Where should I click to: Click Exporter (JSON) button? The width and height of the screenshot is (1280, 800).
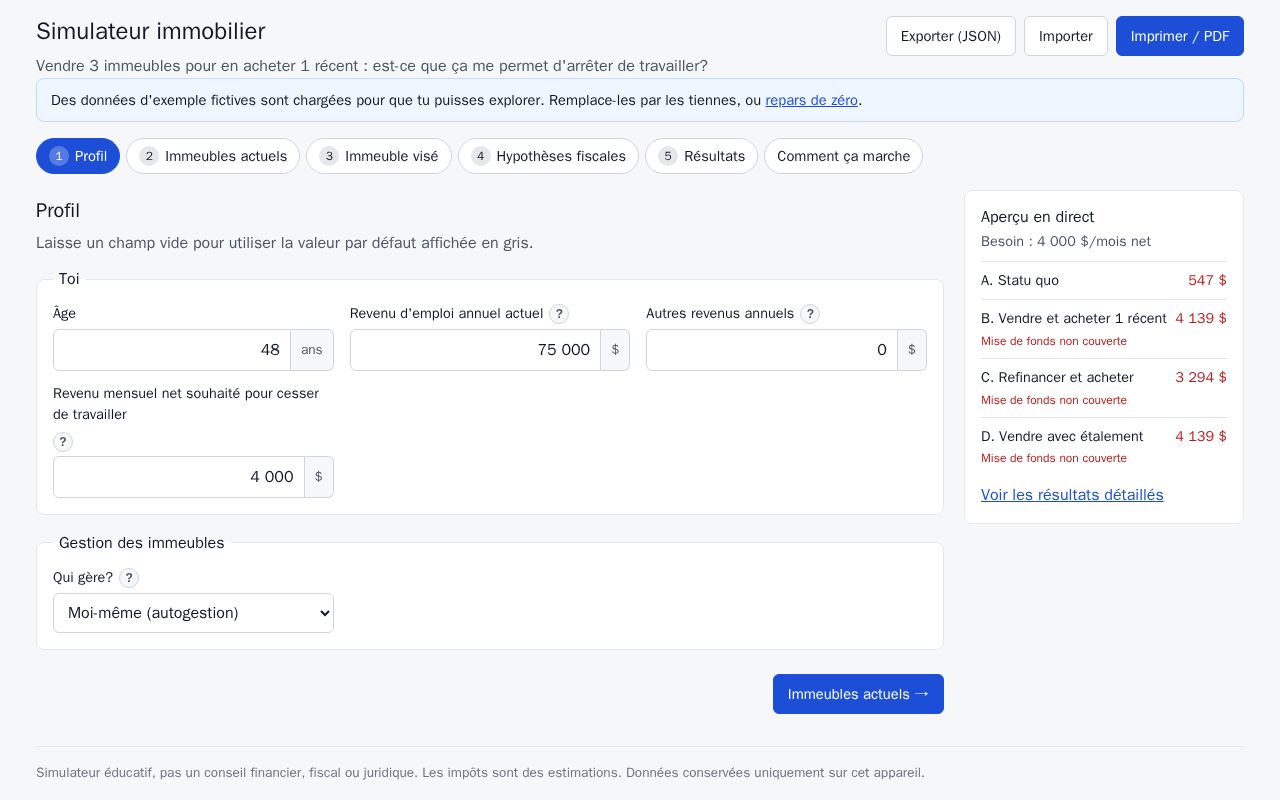click(951, 36)
